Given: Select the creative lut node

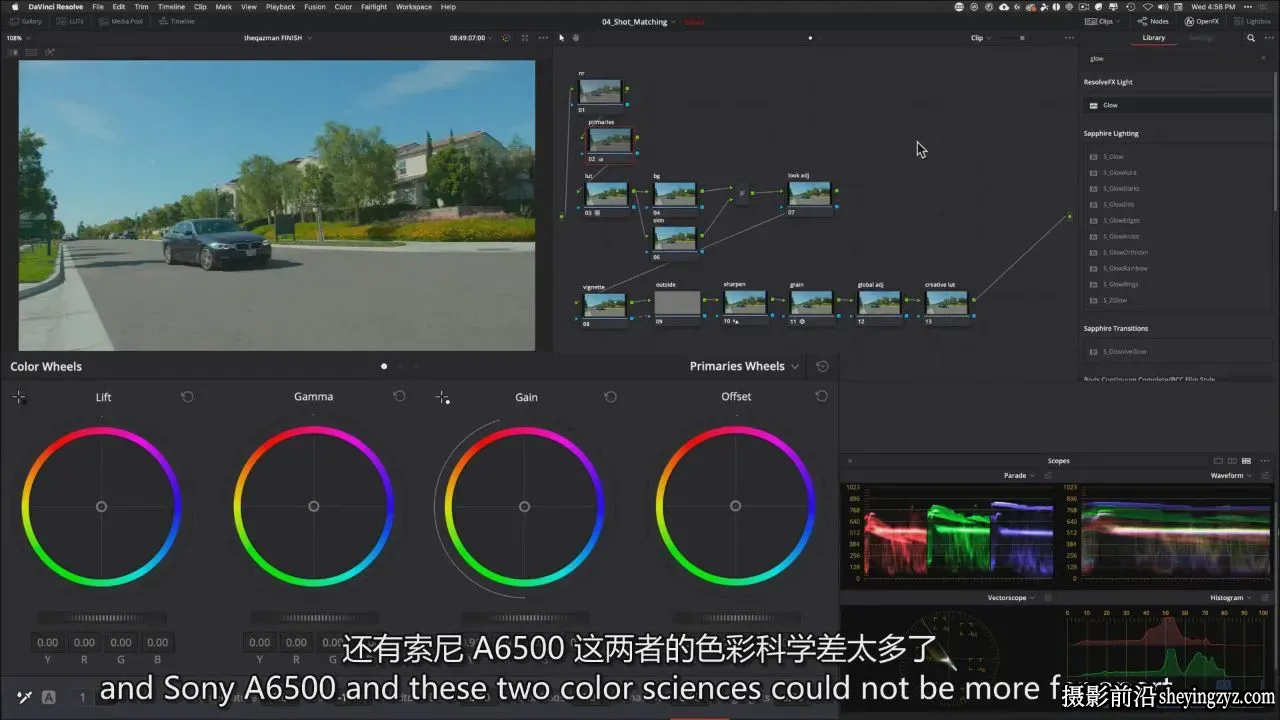Looking at the screenshot, I should [x=946, y=302].
